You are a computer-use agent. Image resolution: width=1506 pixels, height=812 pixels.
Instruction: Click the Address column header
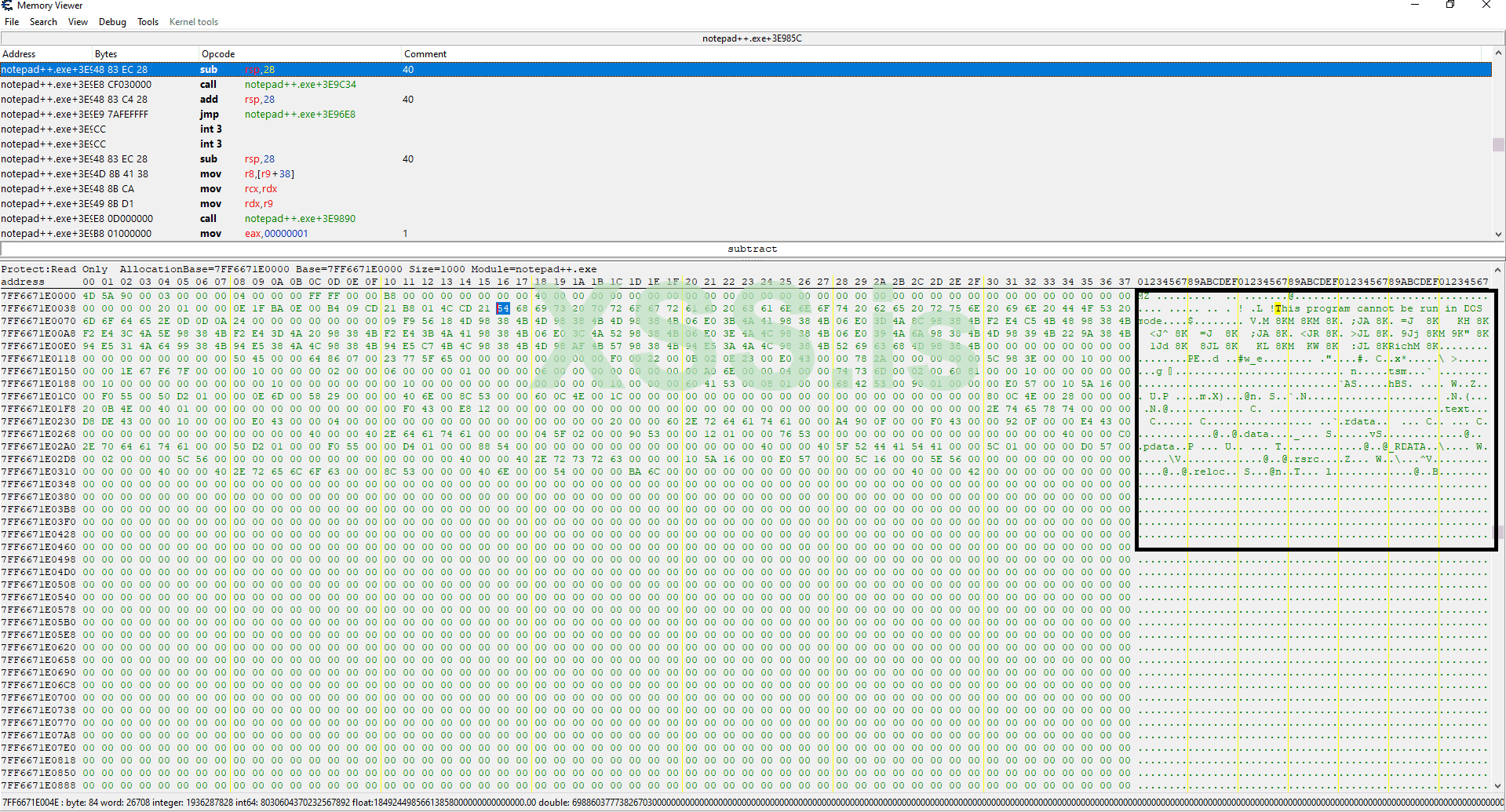click(x=46, y=54)
